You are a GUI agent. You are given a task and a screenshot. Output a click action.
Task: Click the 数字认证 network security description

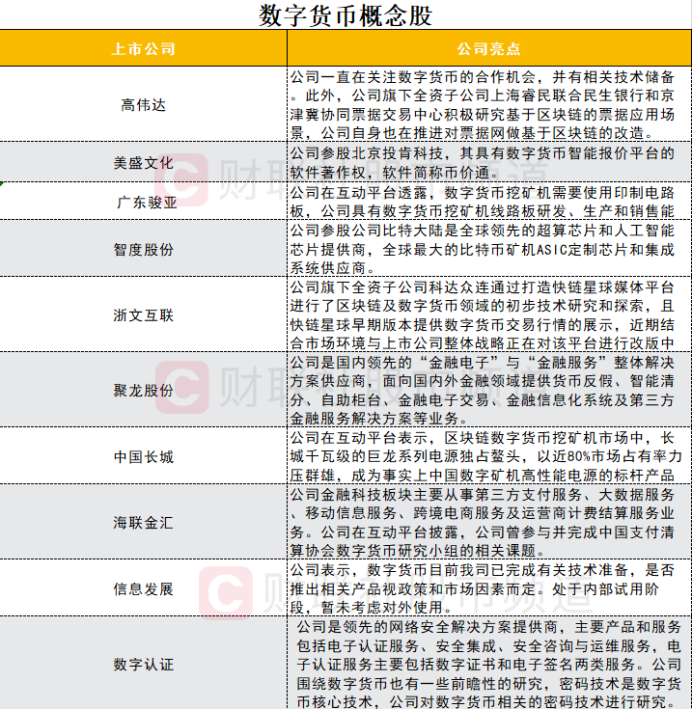tap(488, 663)
